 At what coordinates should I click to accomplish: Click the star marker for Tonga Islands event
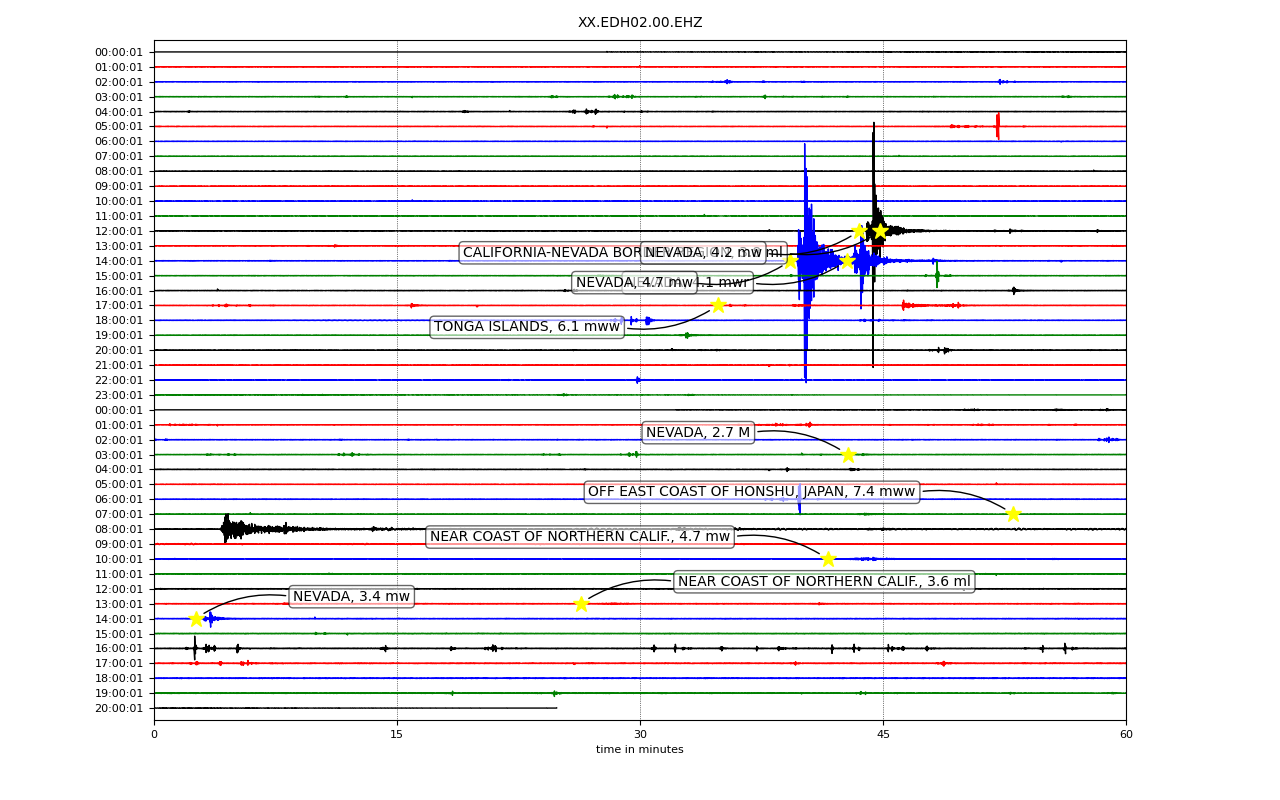pos(718,305)
